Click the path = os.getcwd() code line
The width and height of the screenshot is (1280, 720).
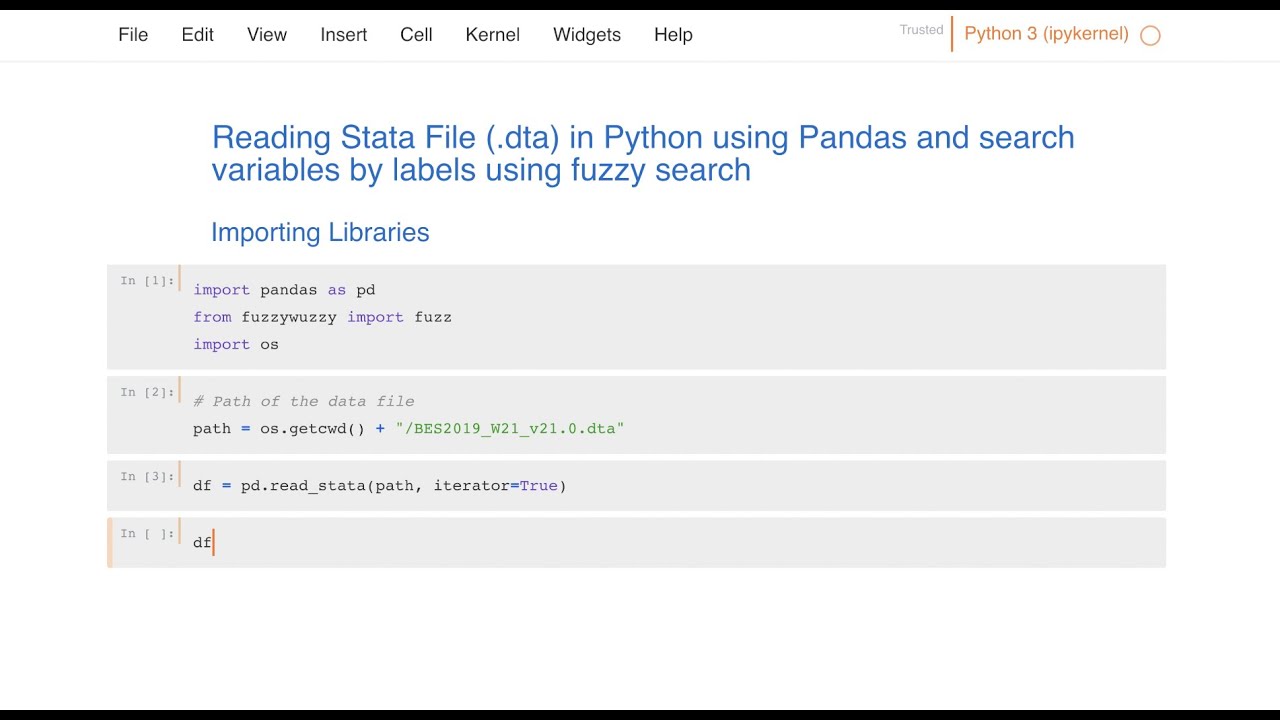408,428
